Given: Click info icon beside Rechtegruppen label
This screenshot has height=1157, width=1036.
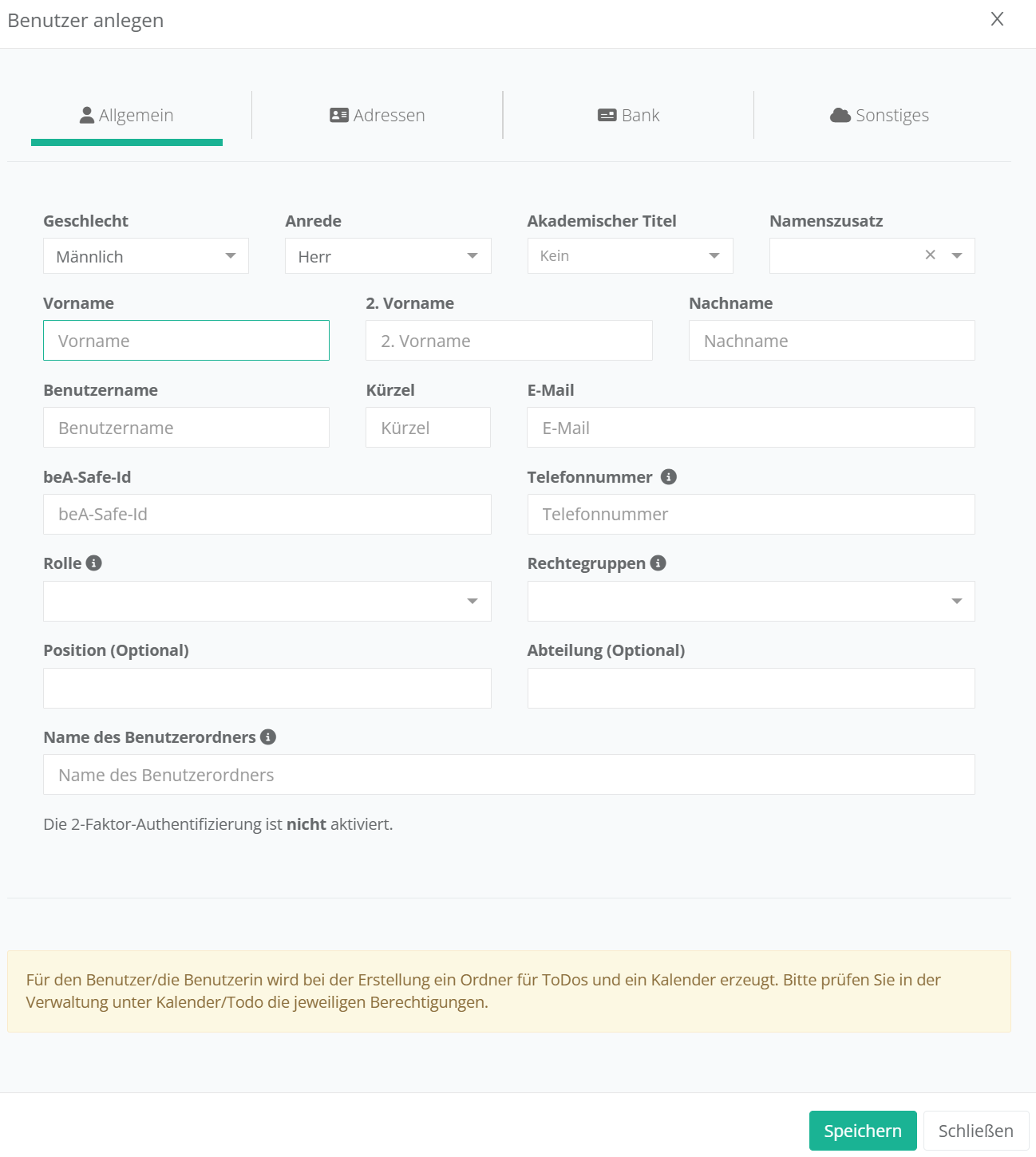Looking at the screenshot, I should click(658, 563).
